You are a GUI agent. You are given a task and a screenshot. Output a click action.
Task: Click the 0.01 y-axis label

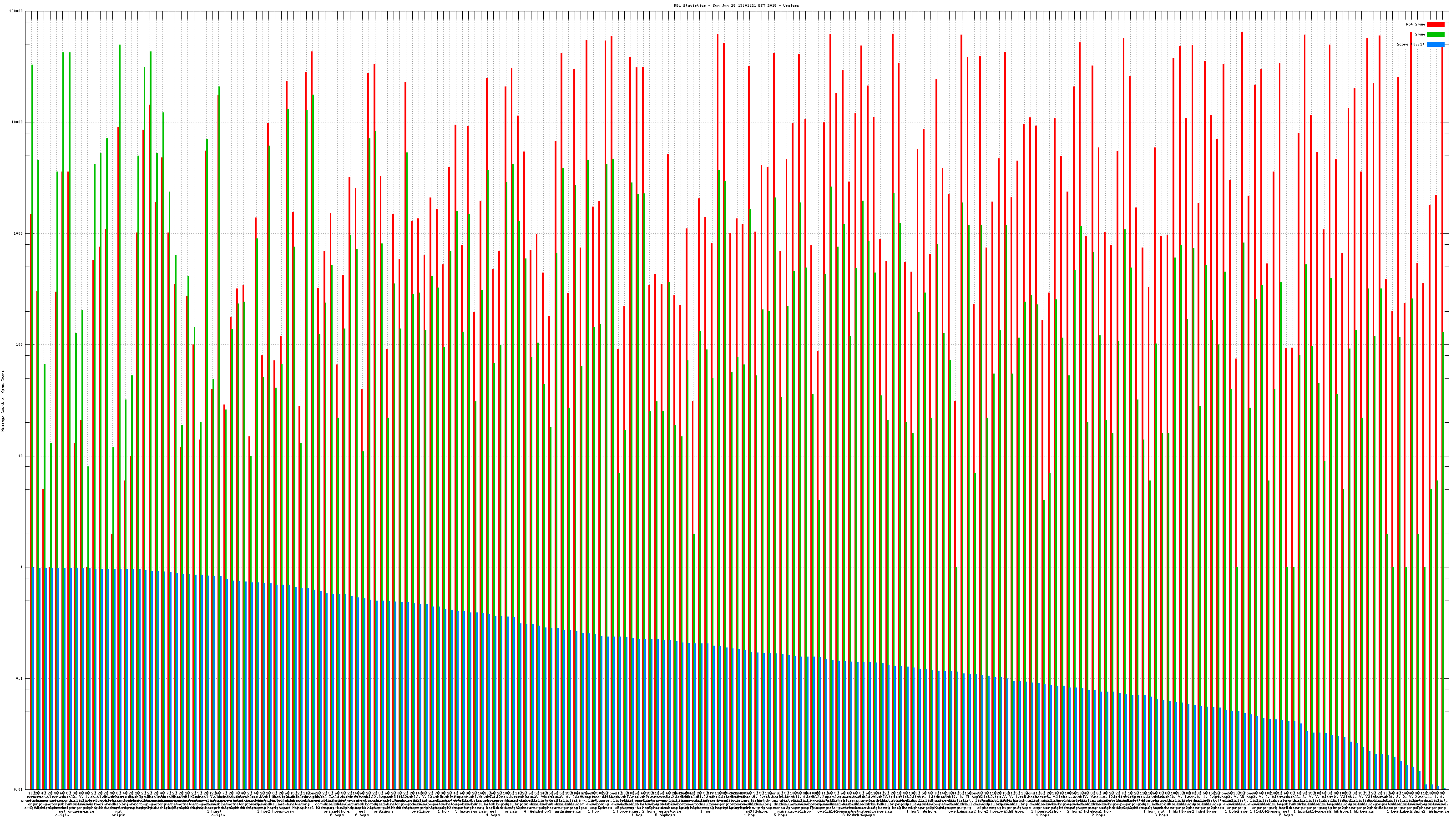click(x=19, y=789)
